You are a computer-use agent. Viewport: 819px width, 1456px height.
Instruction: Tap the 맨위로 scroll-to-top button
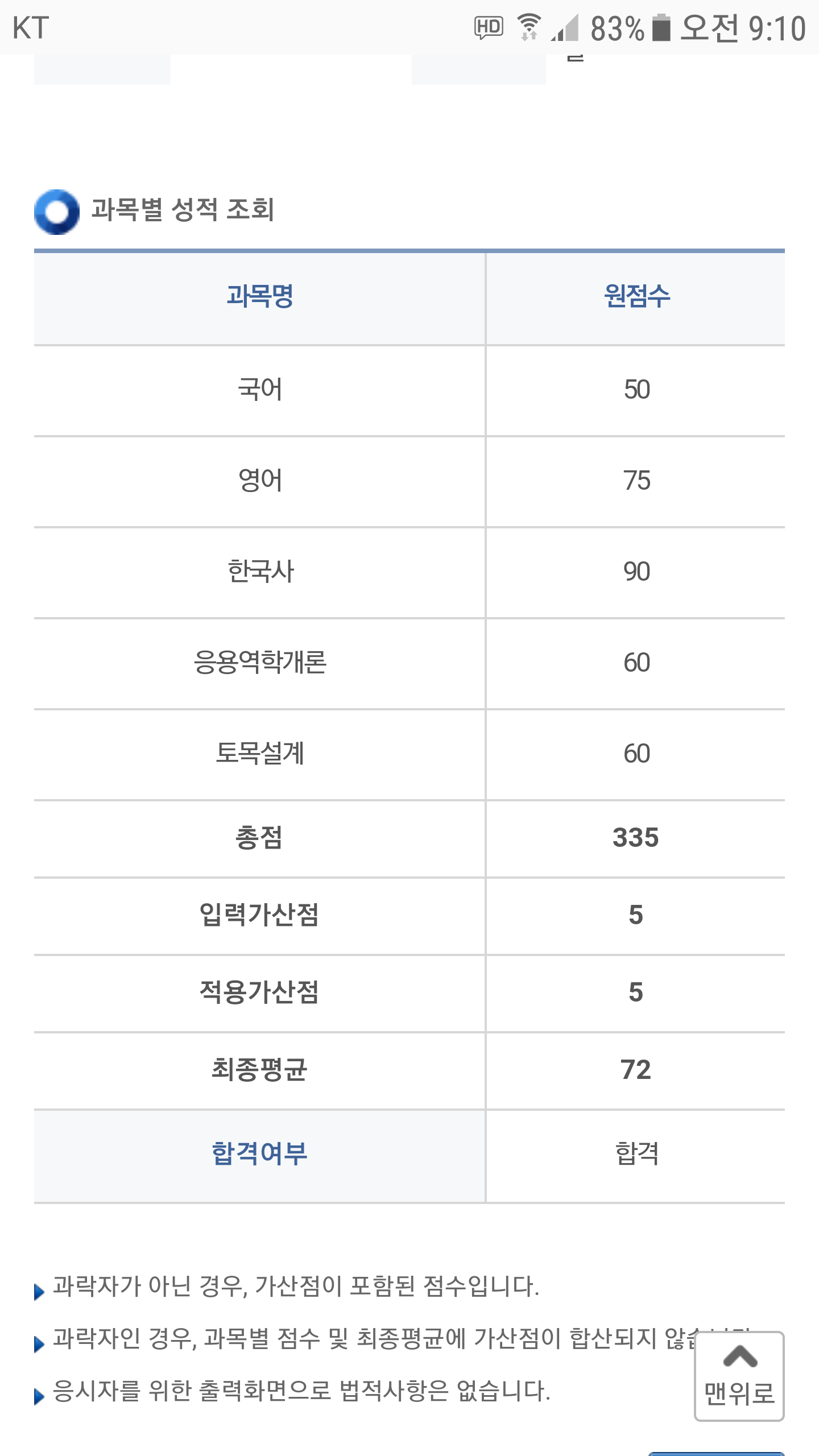point(739,1376)
